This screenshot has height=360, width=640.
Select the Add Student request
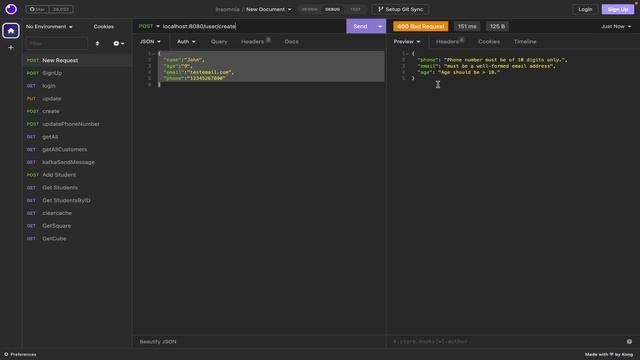(77, 175)
